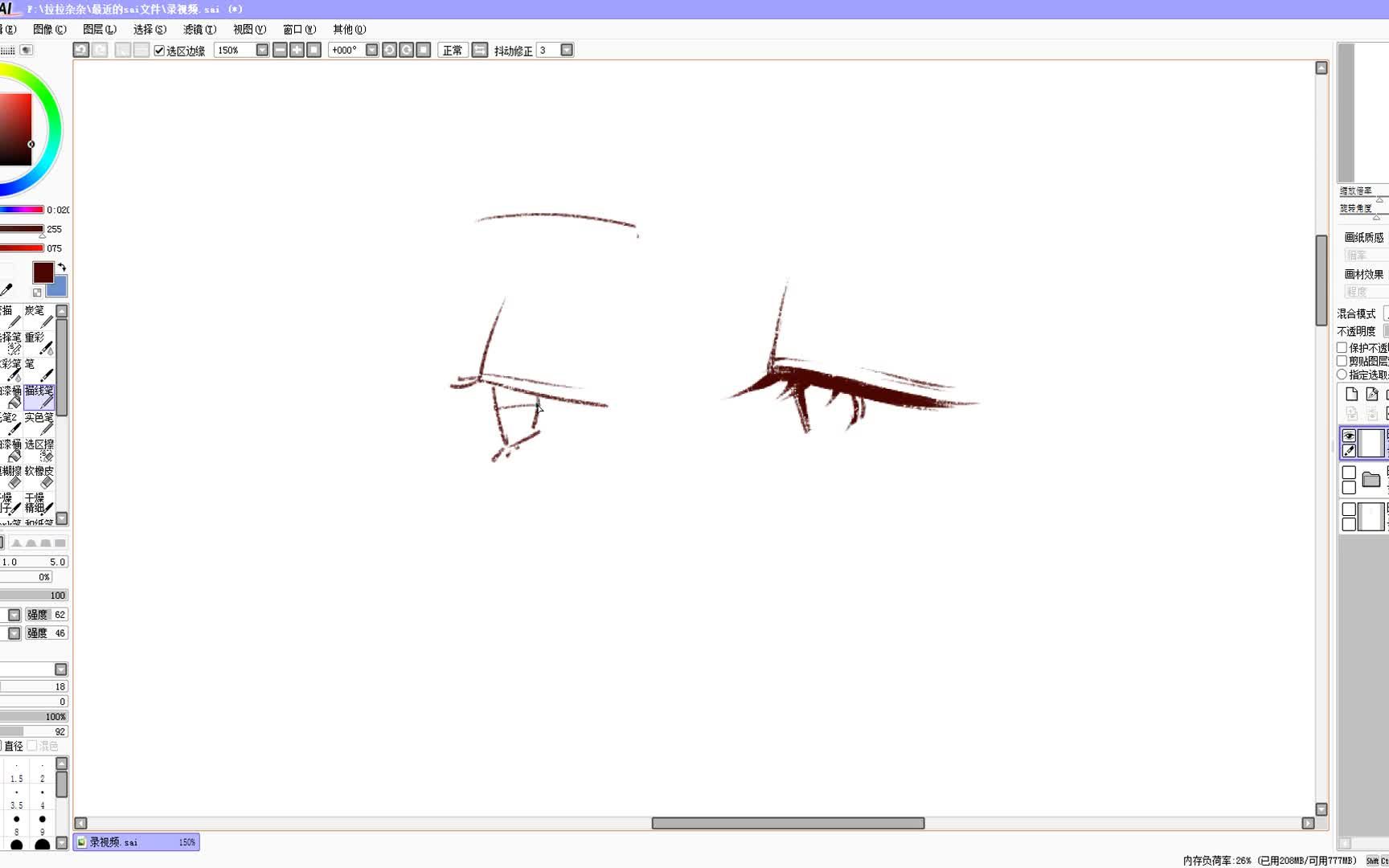Open the zoom percentage 150% dropdown
This screenshot has width=1389, height=868.
click(x=262, y=50)
